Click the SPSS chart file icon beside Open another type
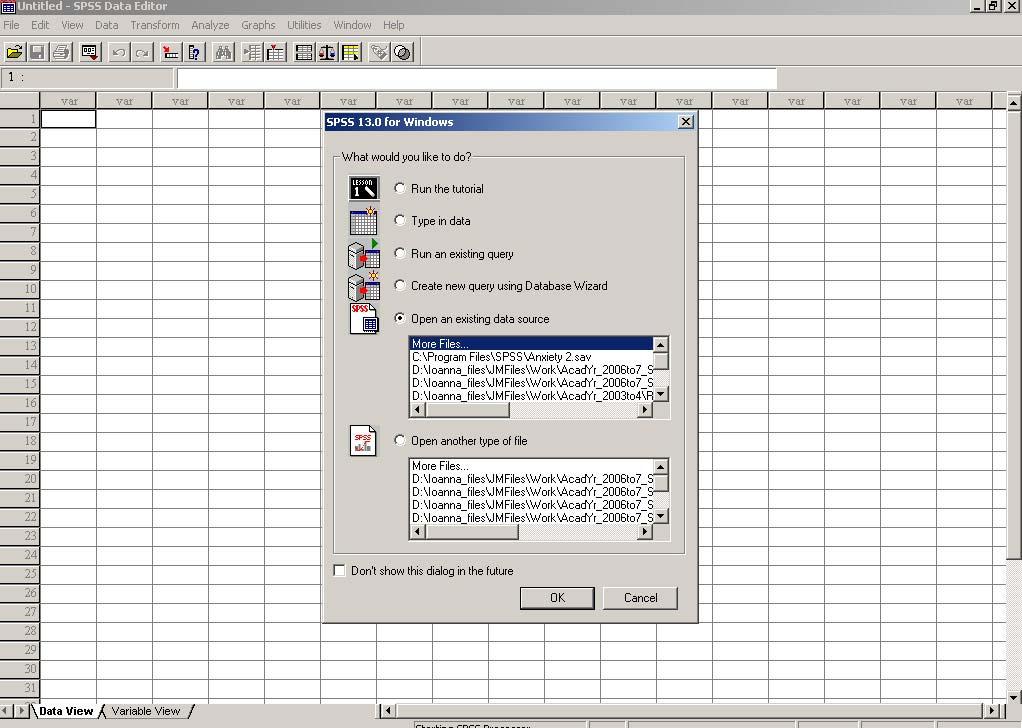 [363, 441]
